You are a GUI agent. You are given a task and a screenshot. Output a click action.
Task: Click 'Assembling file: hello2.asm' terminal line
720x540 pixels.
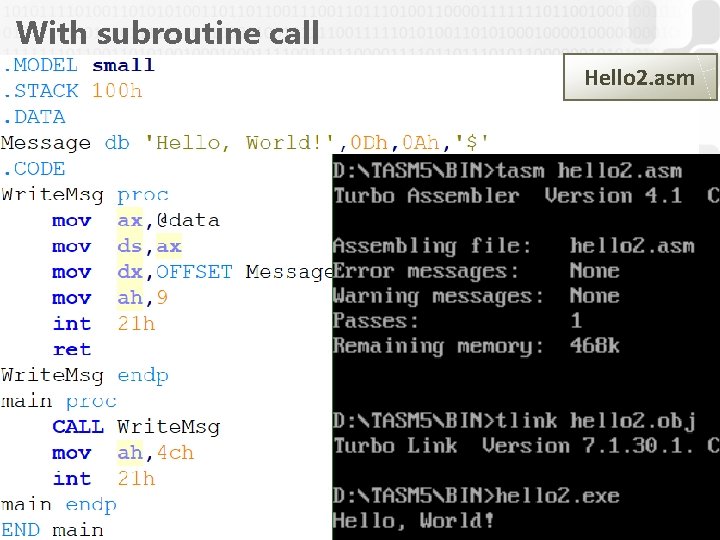(514, 246)
